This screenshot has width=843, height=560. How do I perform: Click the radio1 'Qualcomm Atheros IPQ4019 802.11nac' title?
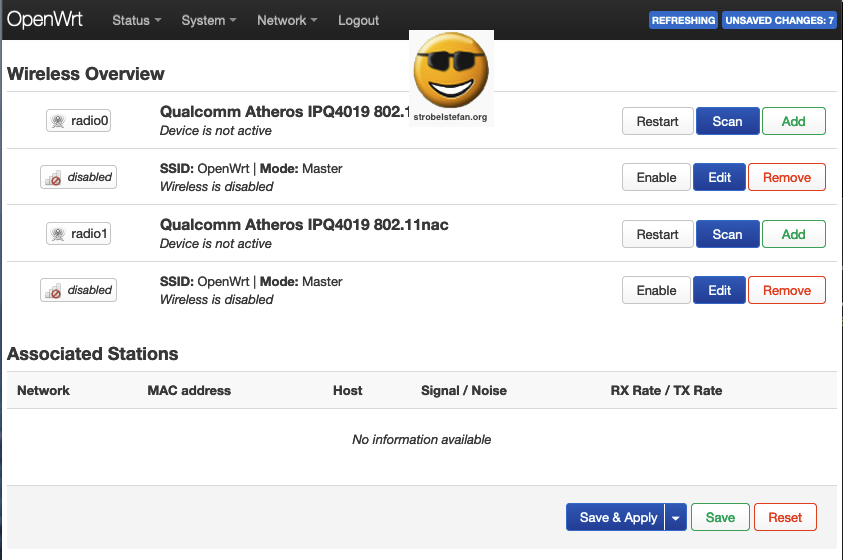pos(304,224)
